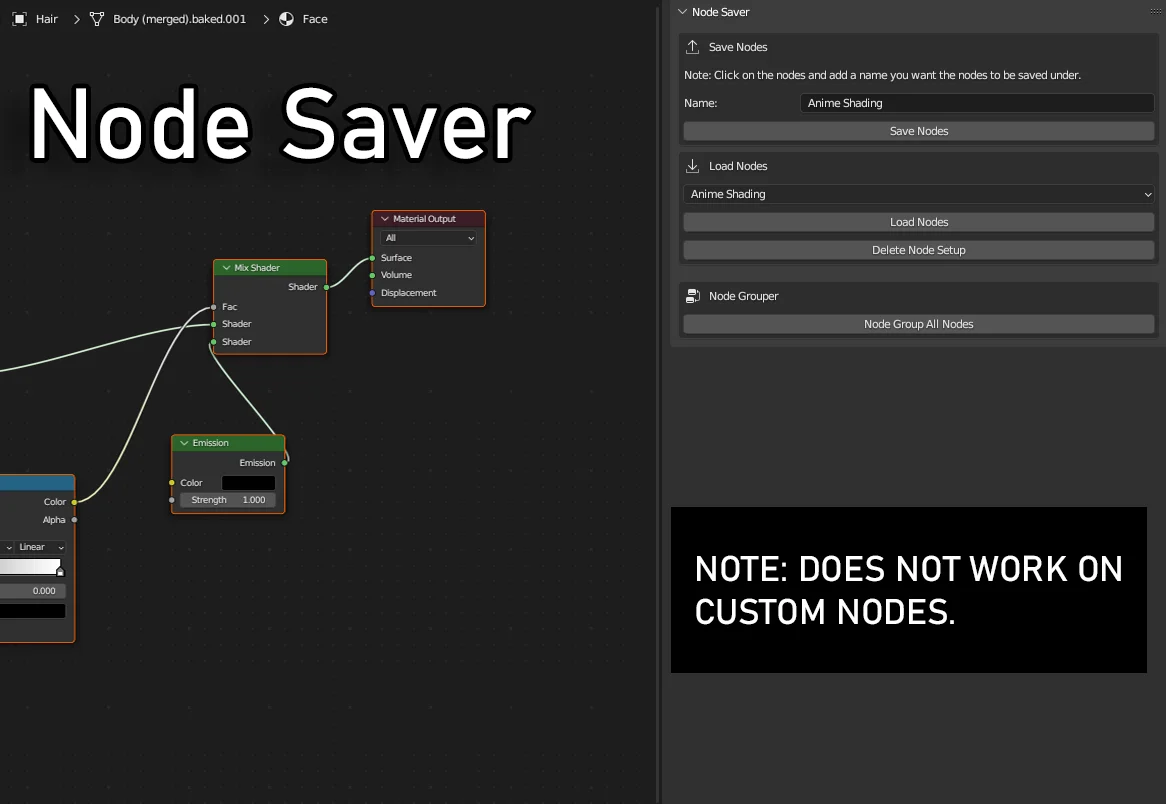The height and width of the screenshot is (804, 1166).
Task: Click the mesh icon beside Body (merged).baked.001
Action: 97,19
